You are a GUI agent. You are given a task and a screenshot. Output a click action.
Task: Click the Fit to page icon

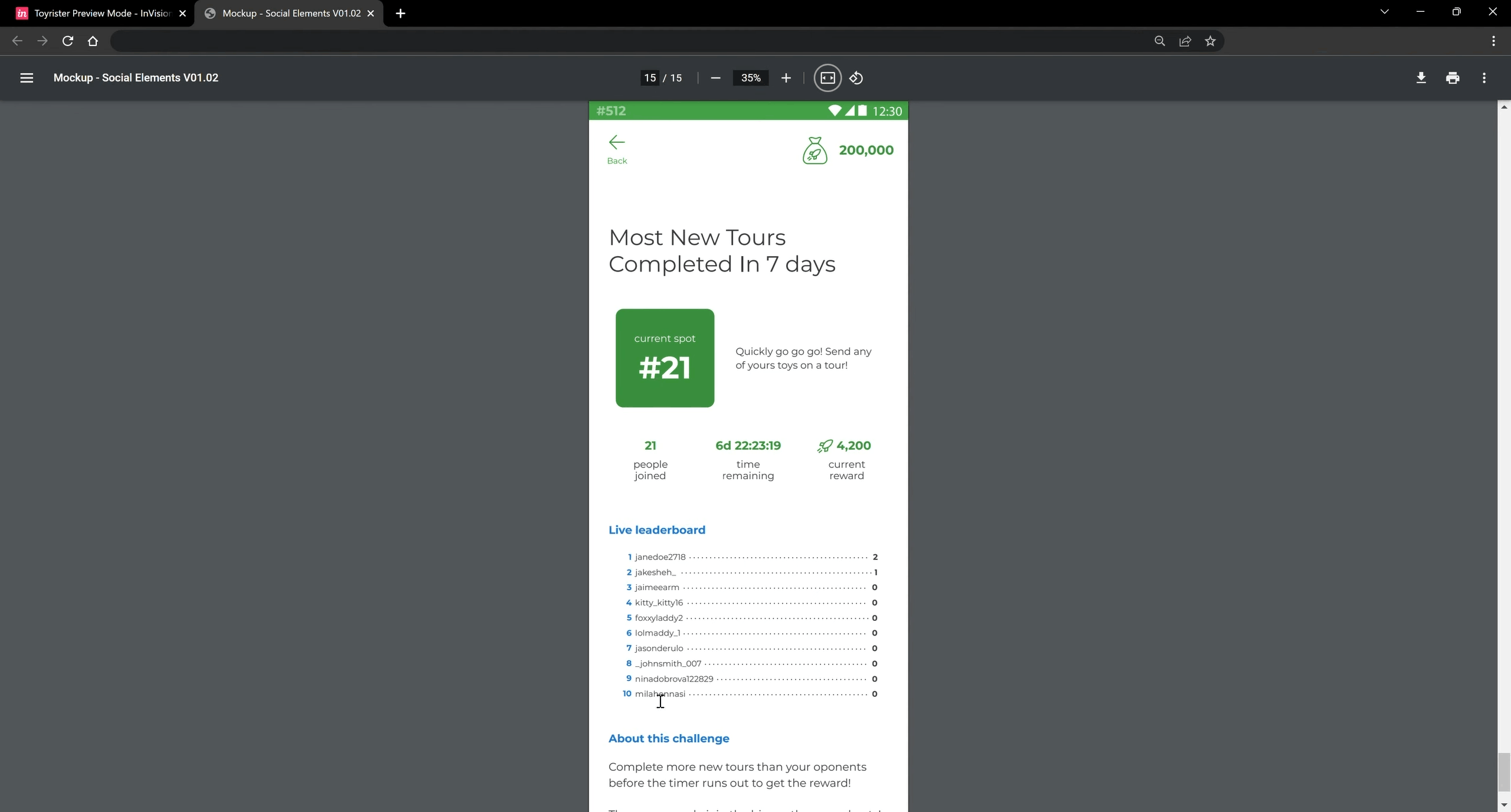coord(828,78)
